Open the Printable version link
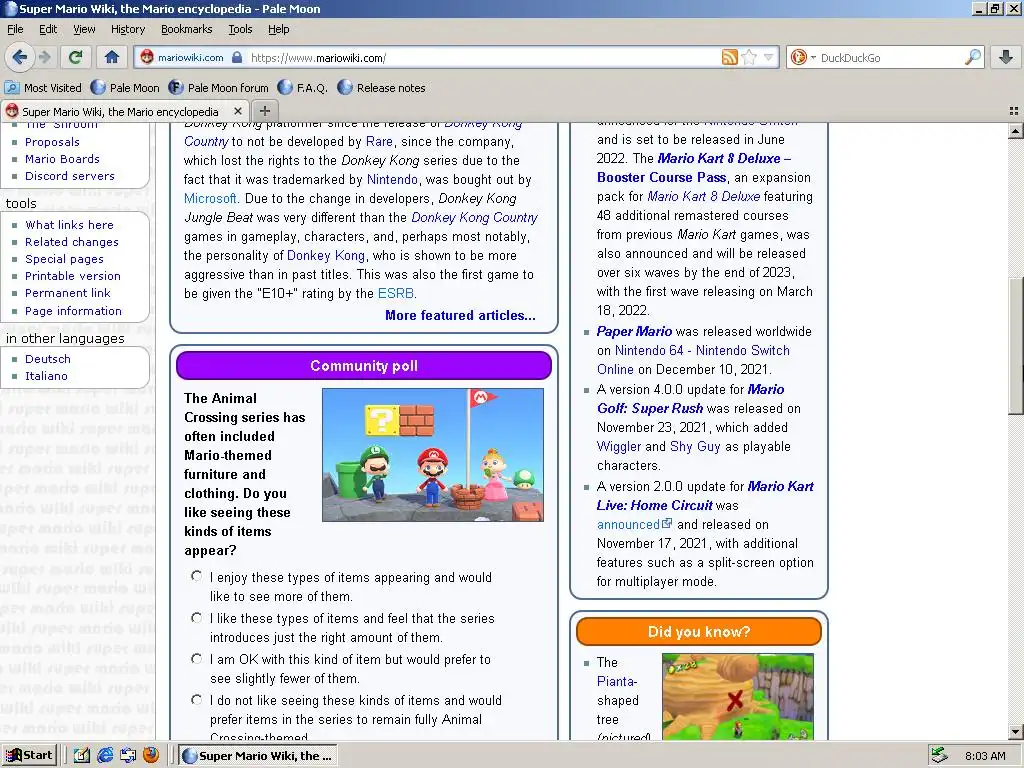The width and height of the screenshot is (1024, 768). point(72,276)
